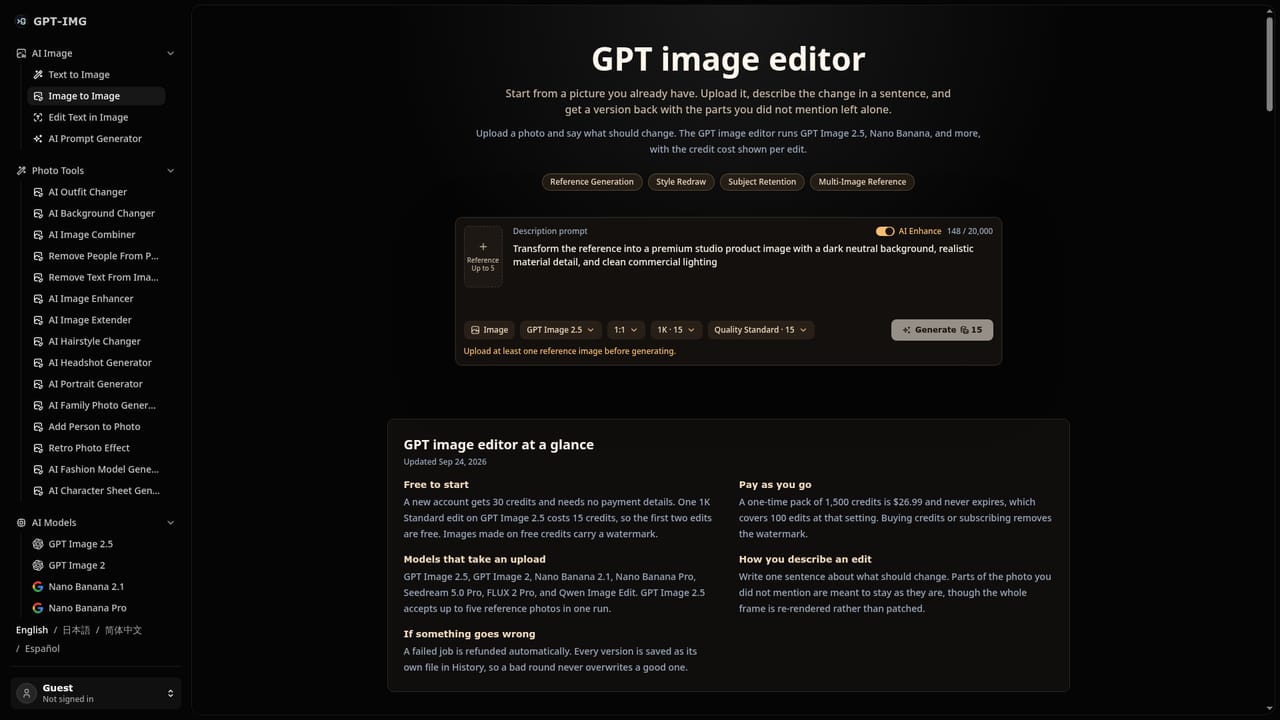This screenshot has height=720, width=1280.
Task: Click the AI Image Combiner icon
Action: [x=38, y=235]
